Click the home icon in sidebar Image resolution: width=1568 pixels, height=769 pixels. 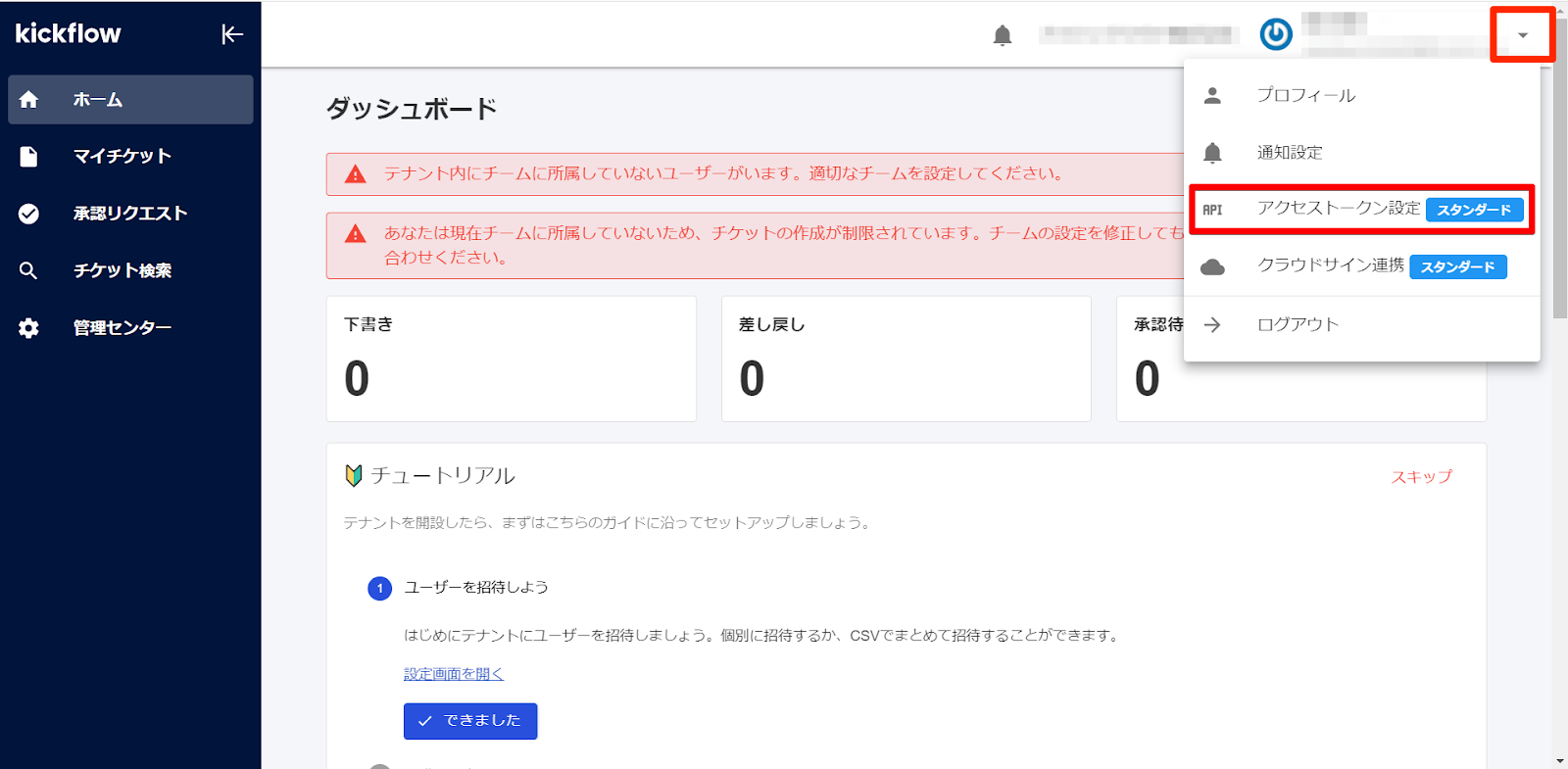pos(29,100)
